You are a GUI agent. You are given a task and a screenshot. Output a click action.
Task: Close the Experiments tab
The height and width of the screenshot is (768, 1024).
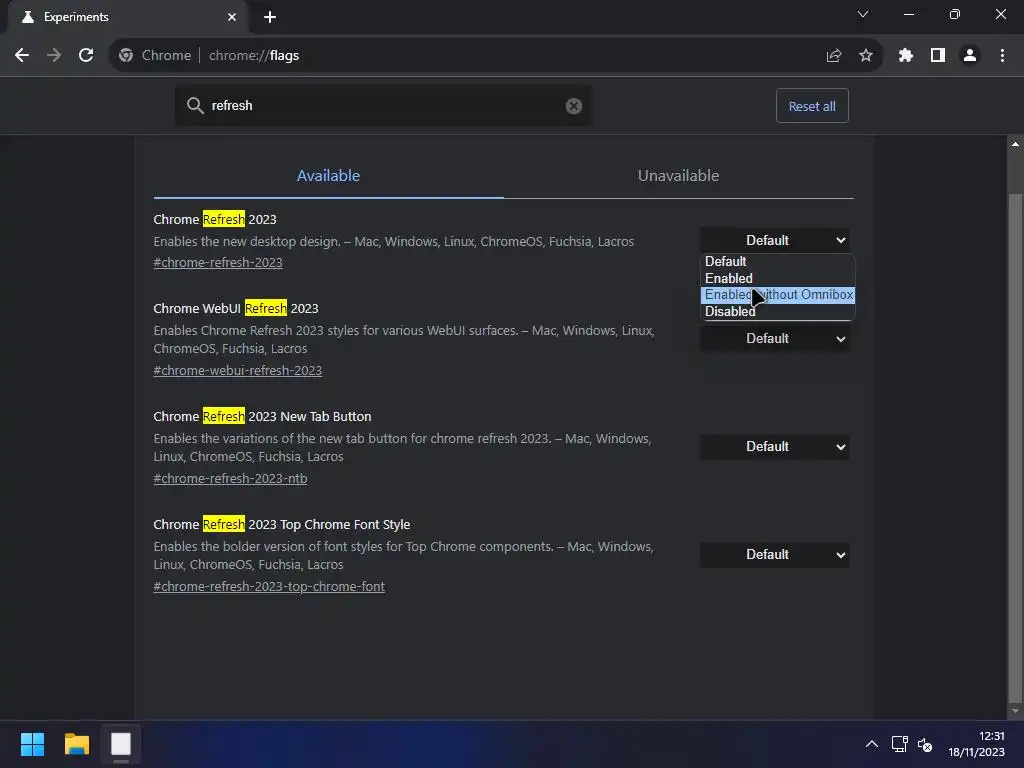pyautogui.click(x=232, y=17)
